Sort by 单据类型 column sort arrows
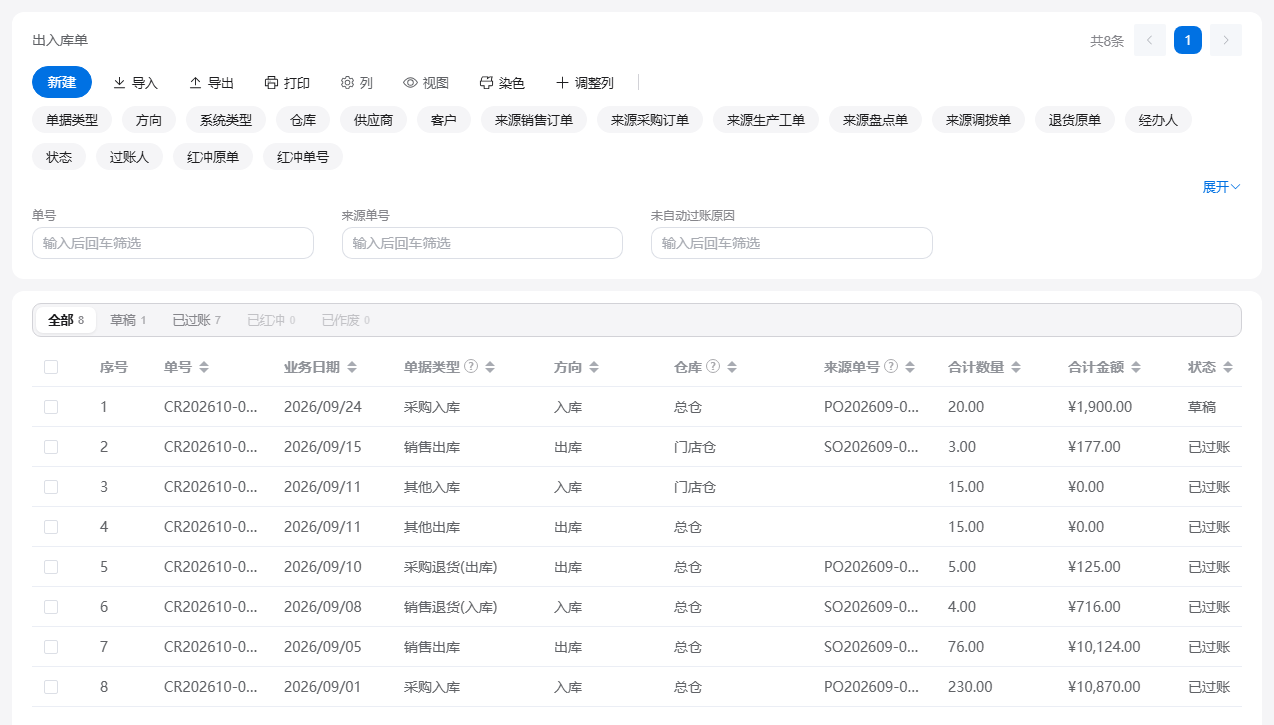Image resolution: width=1274 pixels, height=725 pixels. pos(490,367)
